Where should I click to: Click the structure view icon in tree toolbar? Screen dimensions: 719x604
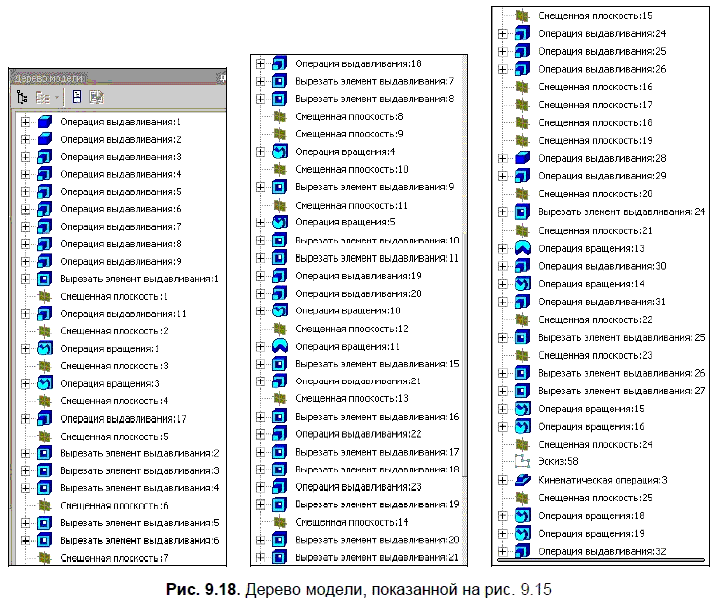tap(22, 97)
